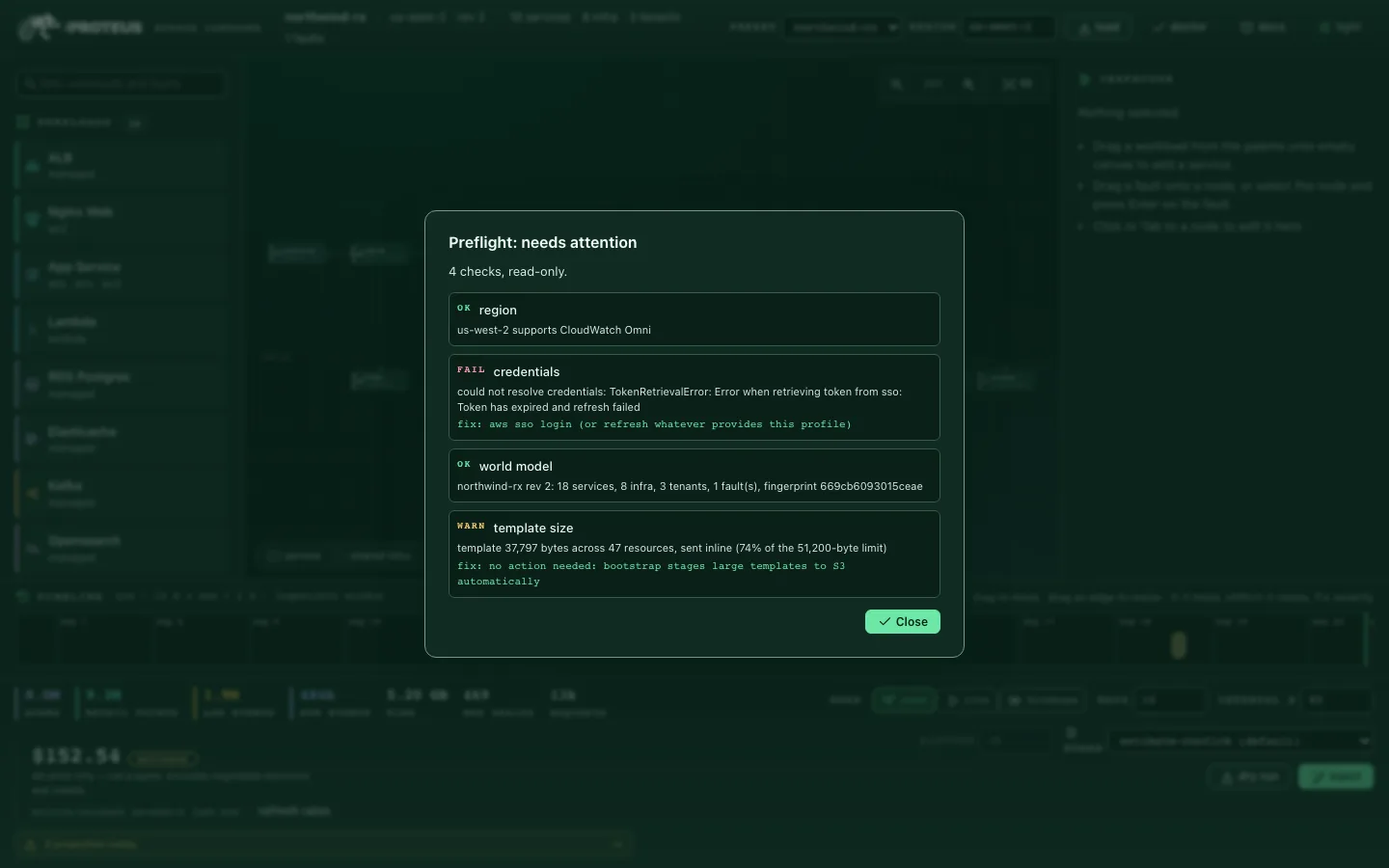Click the 'fix: aws sso login' hint

[654, 424]
